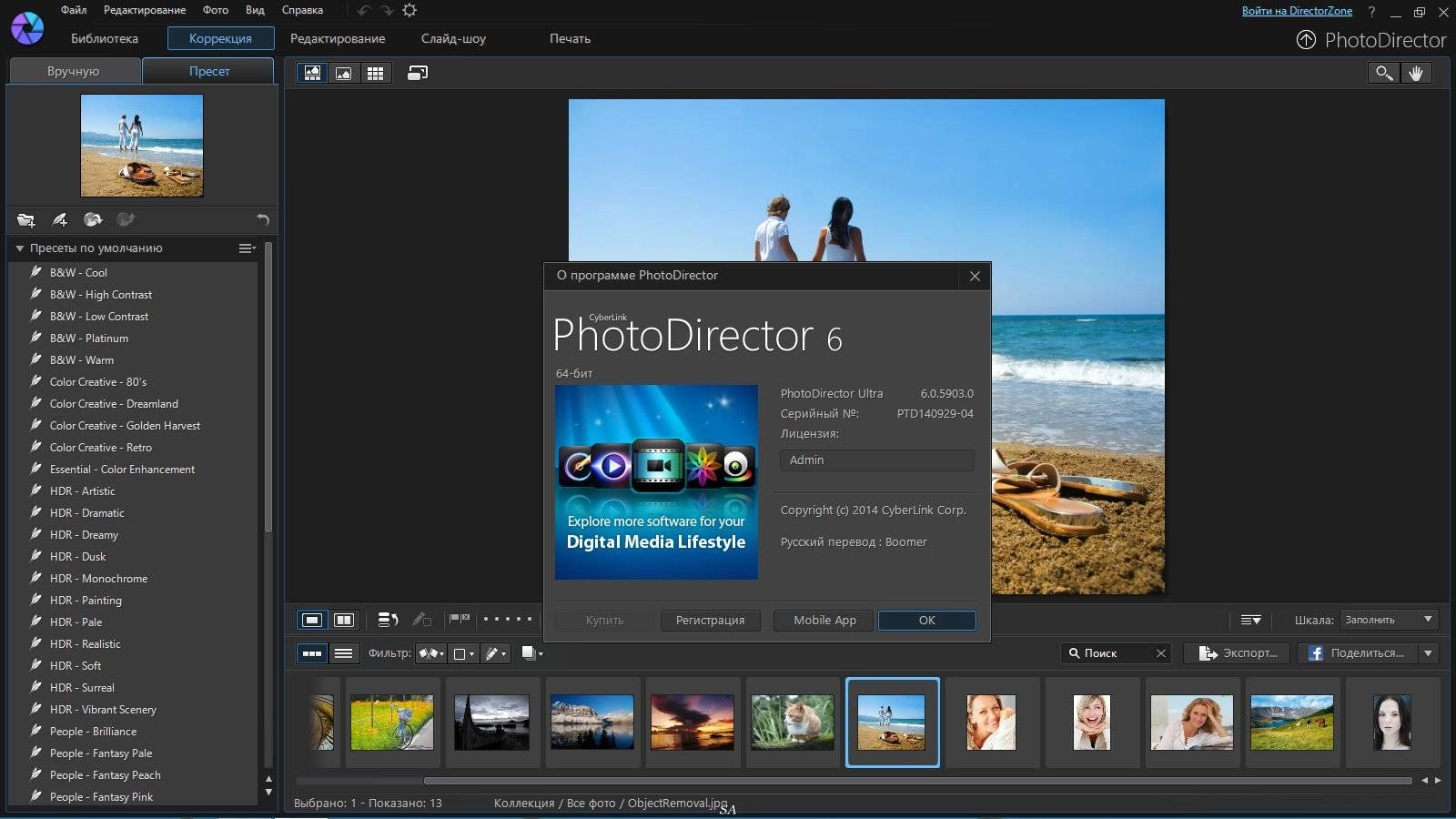The width and height of the screenshot is (1456, 819).
Task: Click the create new preset brush icon
Action: (x=59, y=219)
